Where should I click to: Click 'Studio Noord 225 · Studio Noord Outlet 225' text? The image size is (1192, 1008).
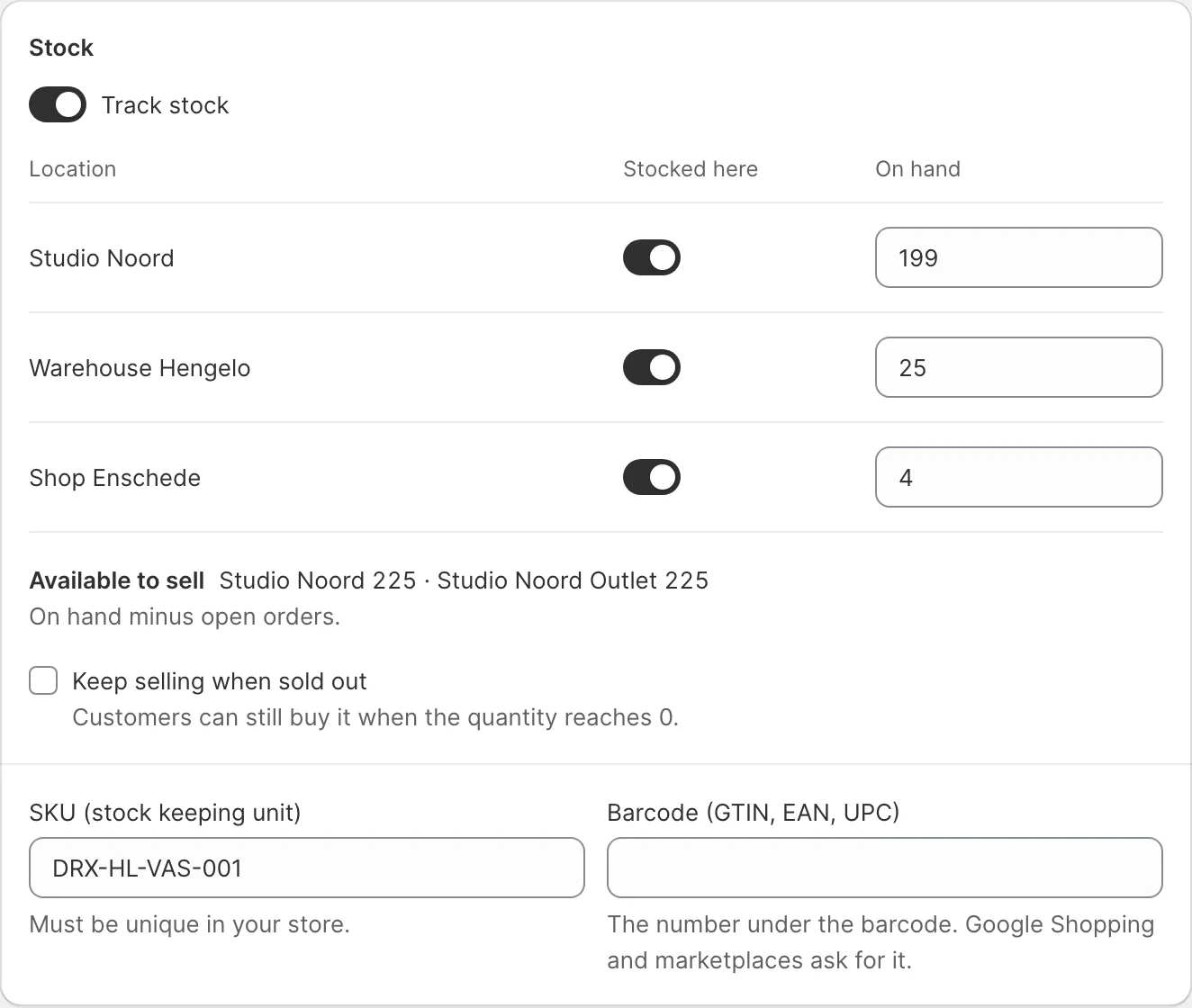pos(464,580)
